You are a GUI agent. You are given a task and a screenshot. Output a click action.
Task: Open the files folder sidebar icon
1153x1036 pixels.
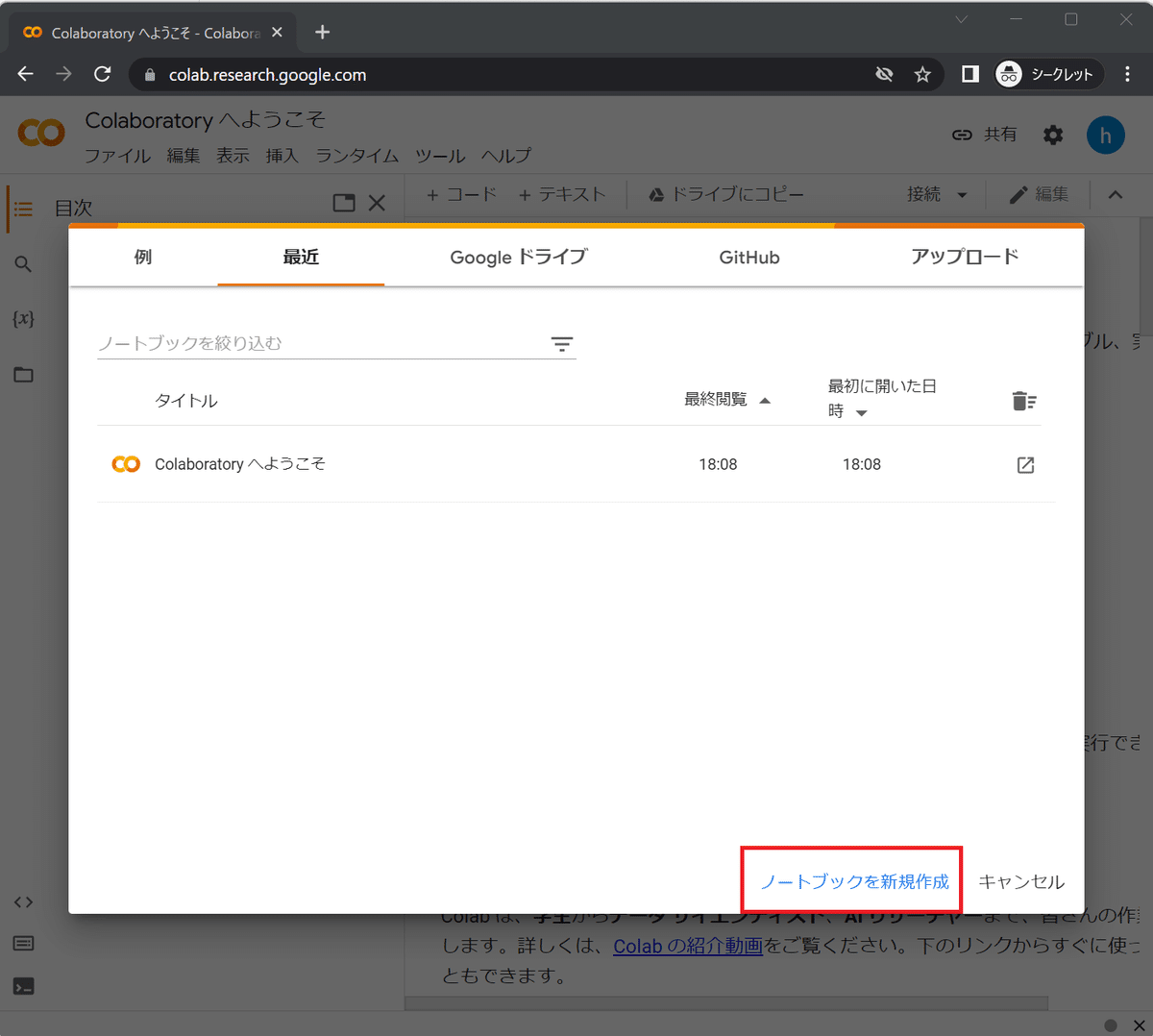(x=24, y=375)
